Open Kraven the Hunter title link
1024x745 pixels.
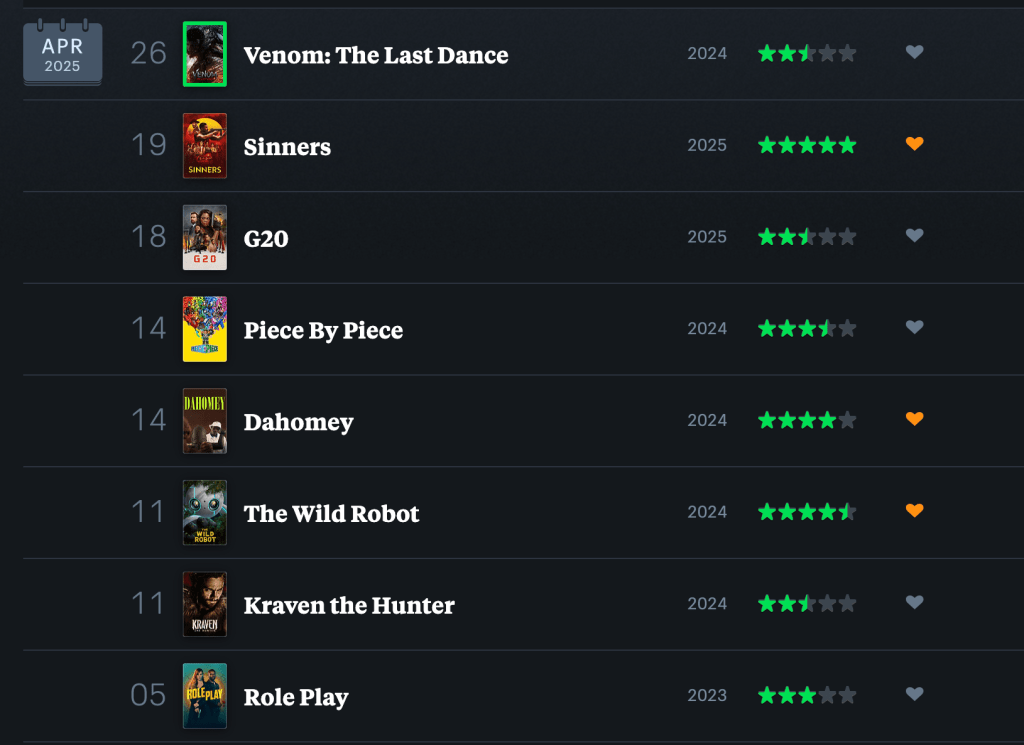pos(349,605)
